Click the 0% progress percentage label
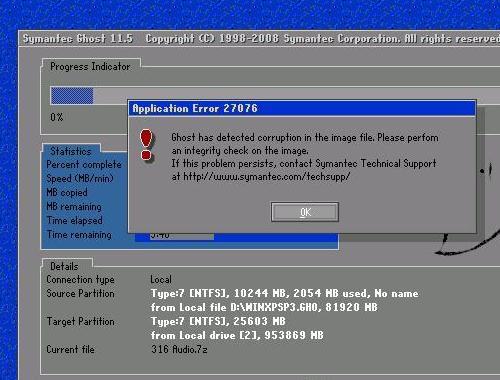The height and width of the screenshot is (380, 500). pos(57,117)
